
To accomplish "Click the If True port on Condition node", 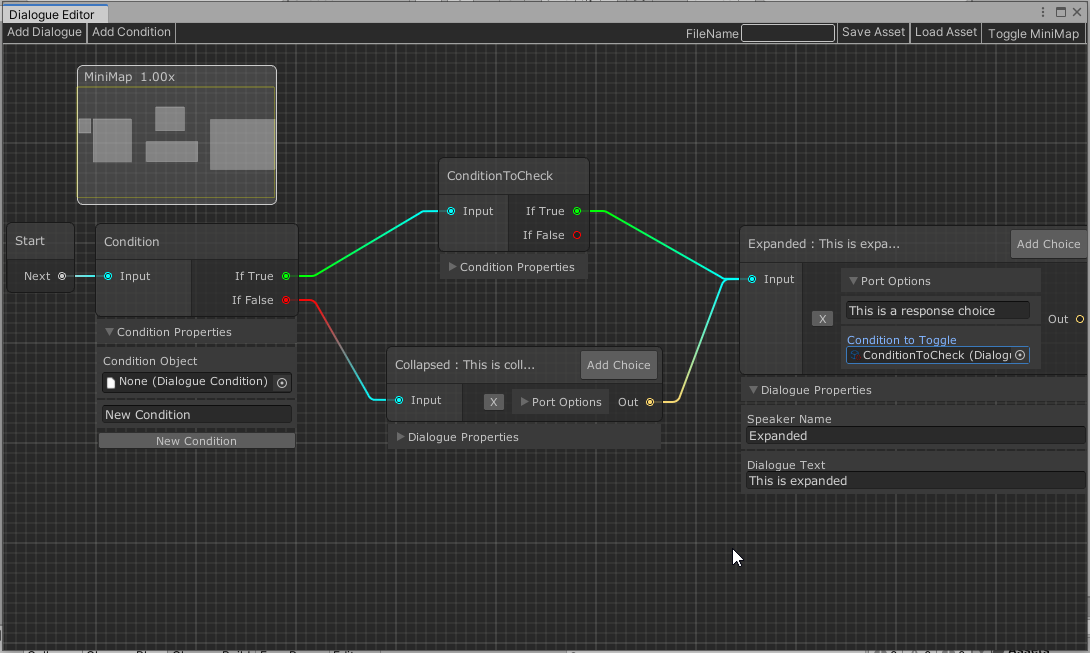I will coord(286,276).
